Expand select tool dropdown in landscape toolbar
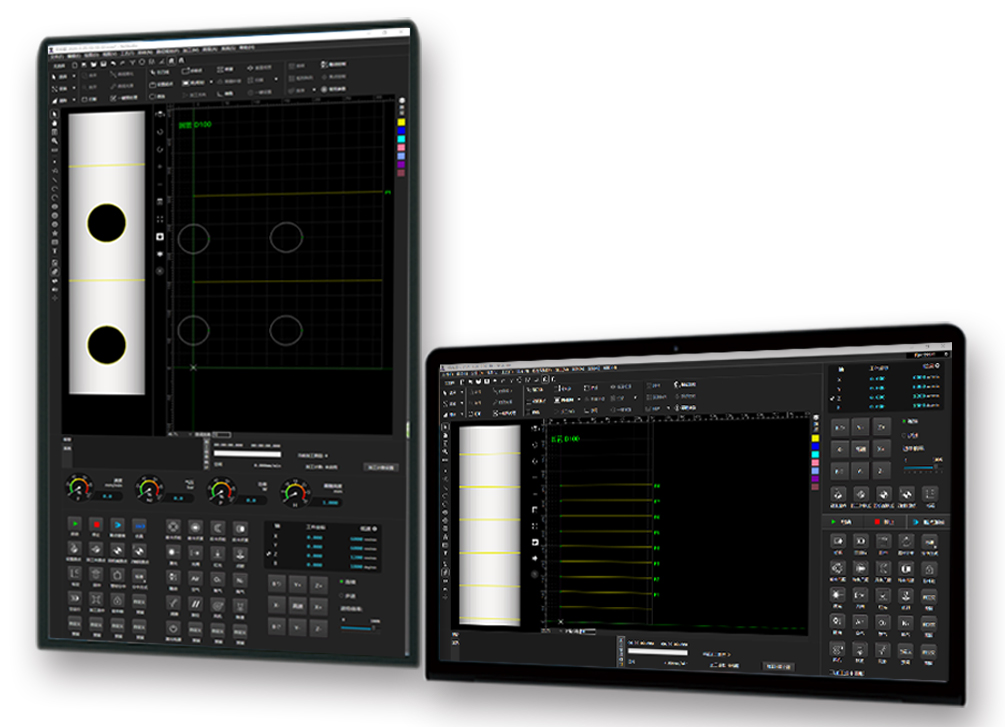The image size is (1005, 727). pos(463,391)
